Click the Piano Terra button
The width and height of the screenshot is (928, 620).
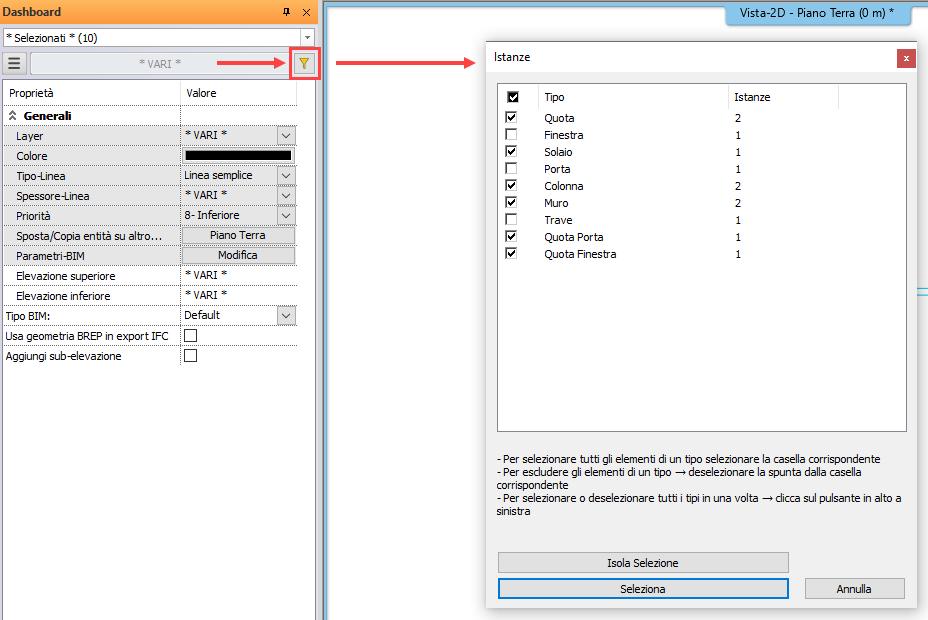pos(238,235)
